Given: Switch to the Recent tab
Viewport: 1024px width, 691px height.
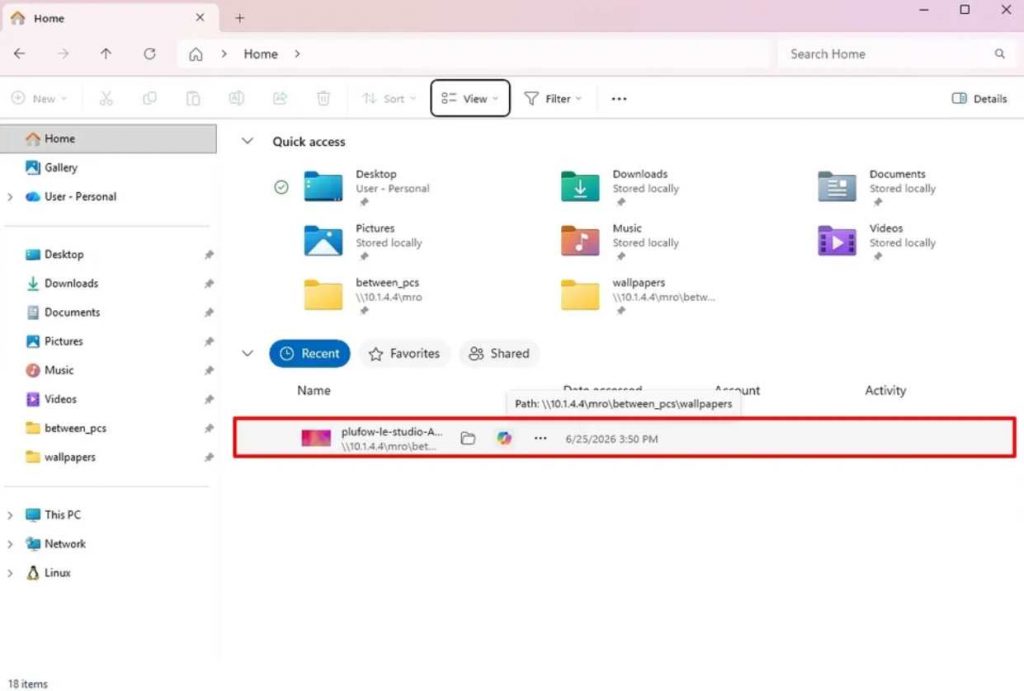Looking at the screenshot, I should coord(310,353).
